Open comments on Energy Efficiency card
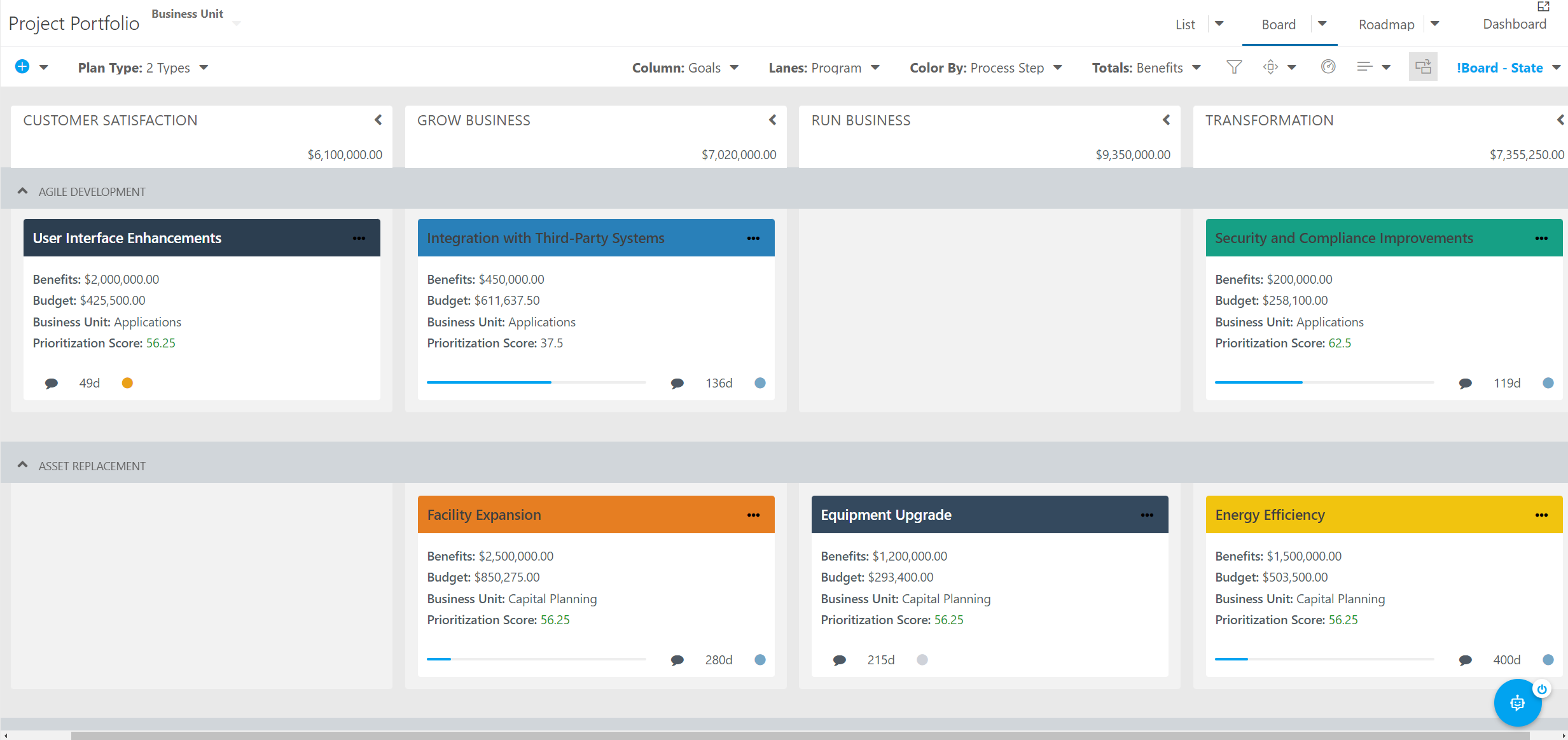The width and height of the screenshot is (1568, 740). [x=1466, y=660]
